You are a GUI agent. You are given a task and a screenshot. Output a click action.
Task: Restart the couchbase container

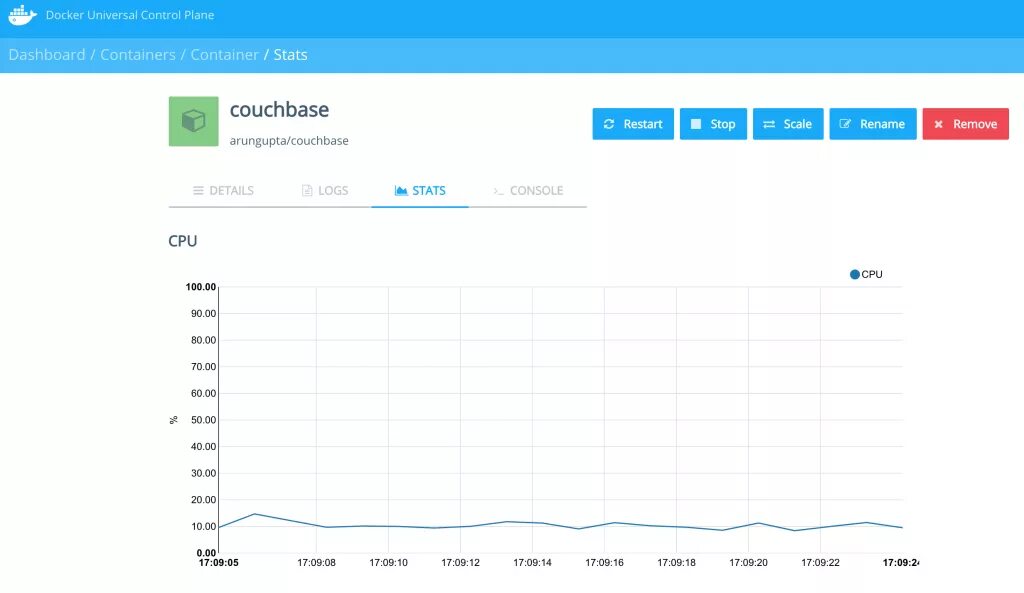[633, 124]
